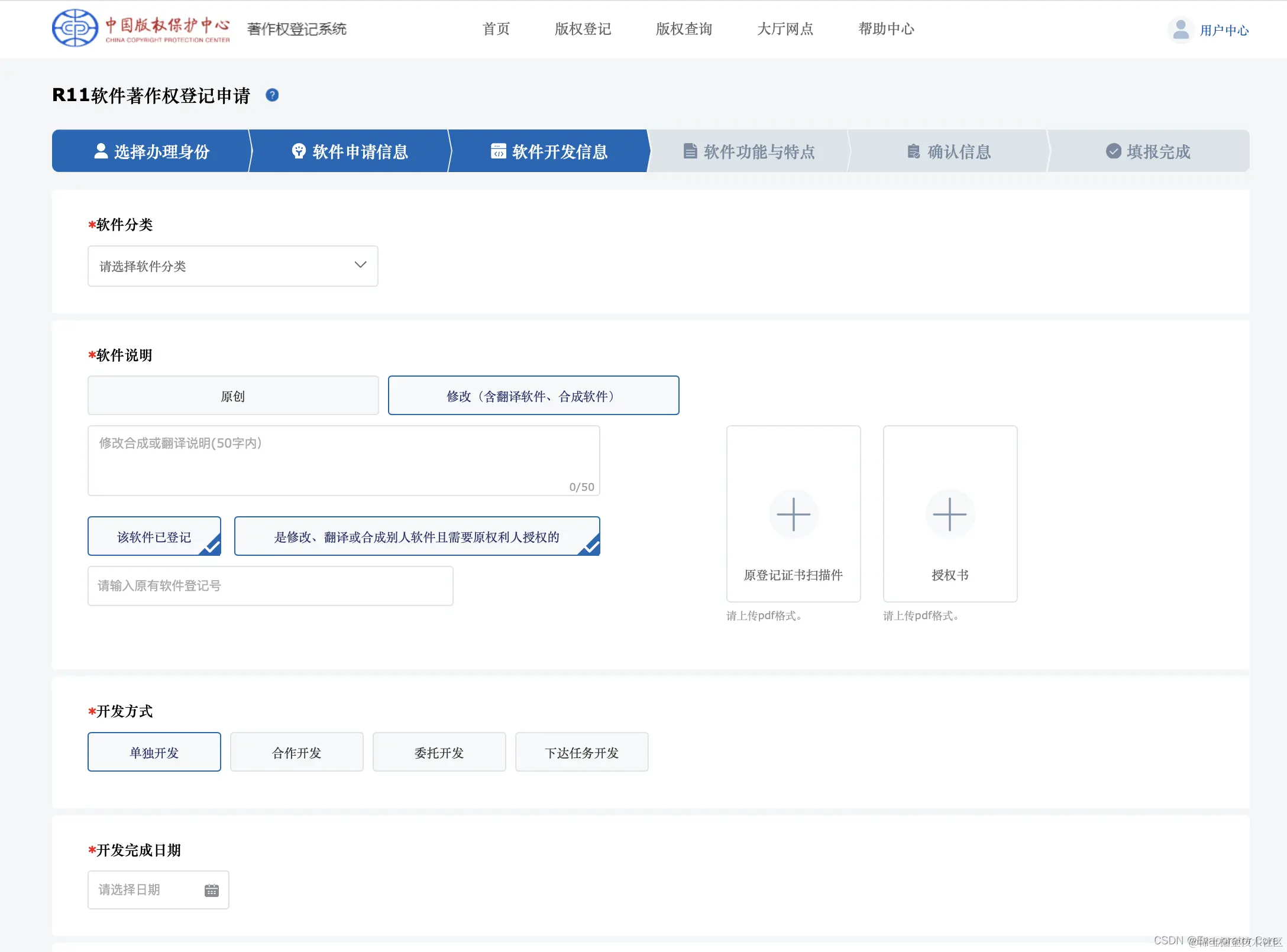Click the plus icon to upload 原登记证书扫描件

793,514
